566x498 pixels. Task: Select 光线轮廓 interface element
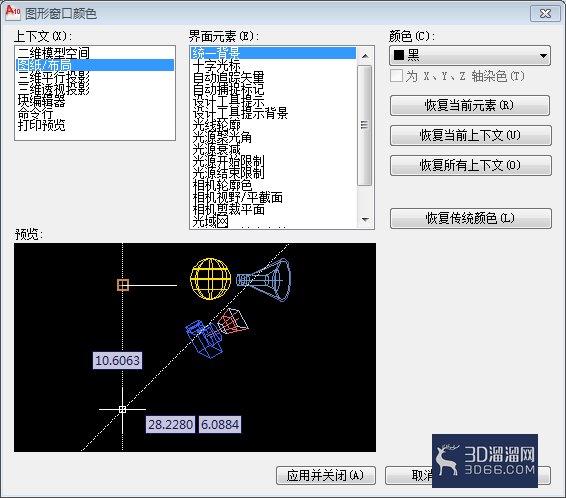(273, 125)
